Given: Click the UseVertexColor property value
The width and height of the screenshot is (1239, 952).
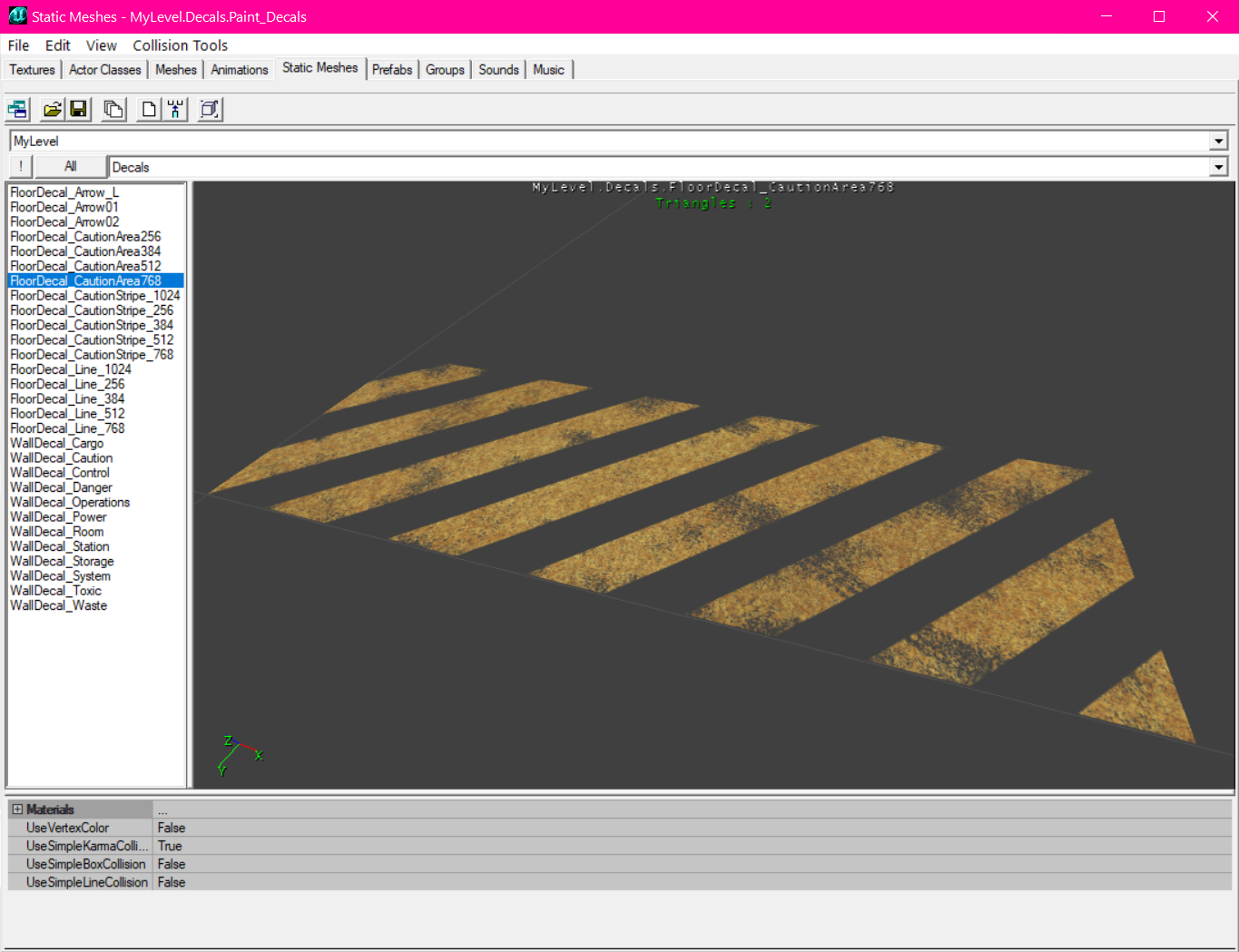Looking at the screenshot, I should pos(172,828).
